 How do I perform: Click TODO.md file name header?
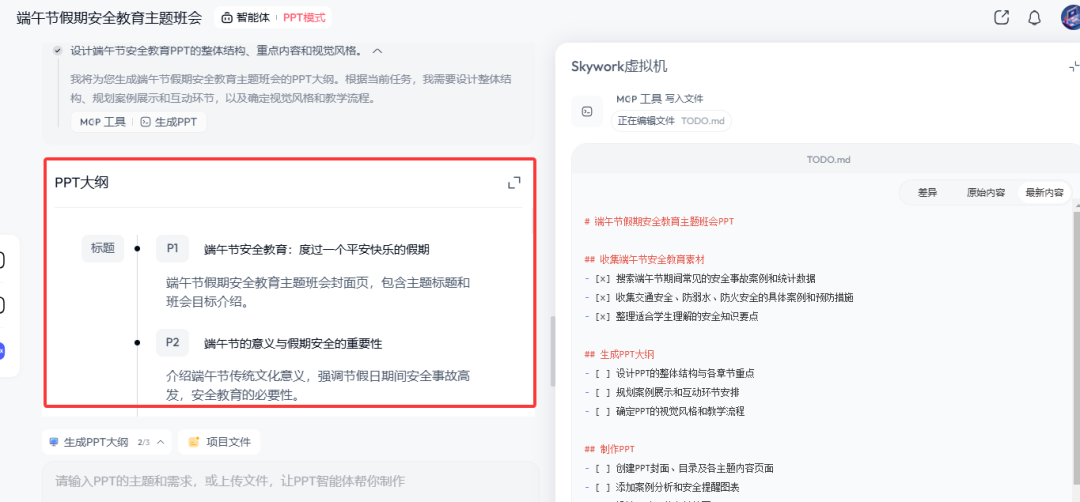click(828, 159)
